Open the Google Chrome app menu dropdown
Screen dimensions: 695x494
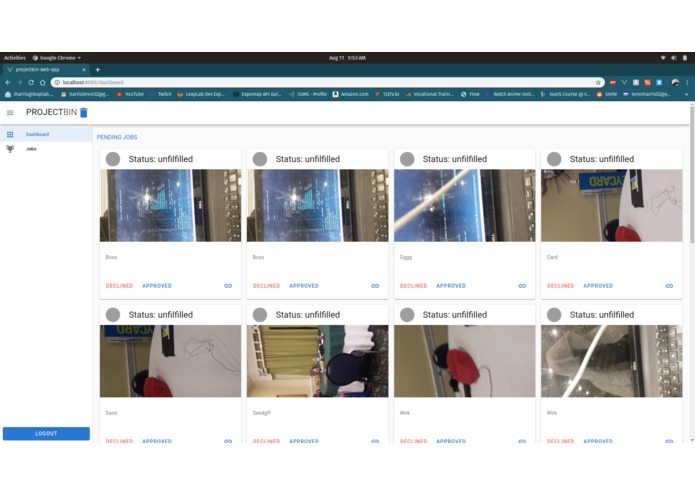pyautogui.click(x=57, y=58)
